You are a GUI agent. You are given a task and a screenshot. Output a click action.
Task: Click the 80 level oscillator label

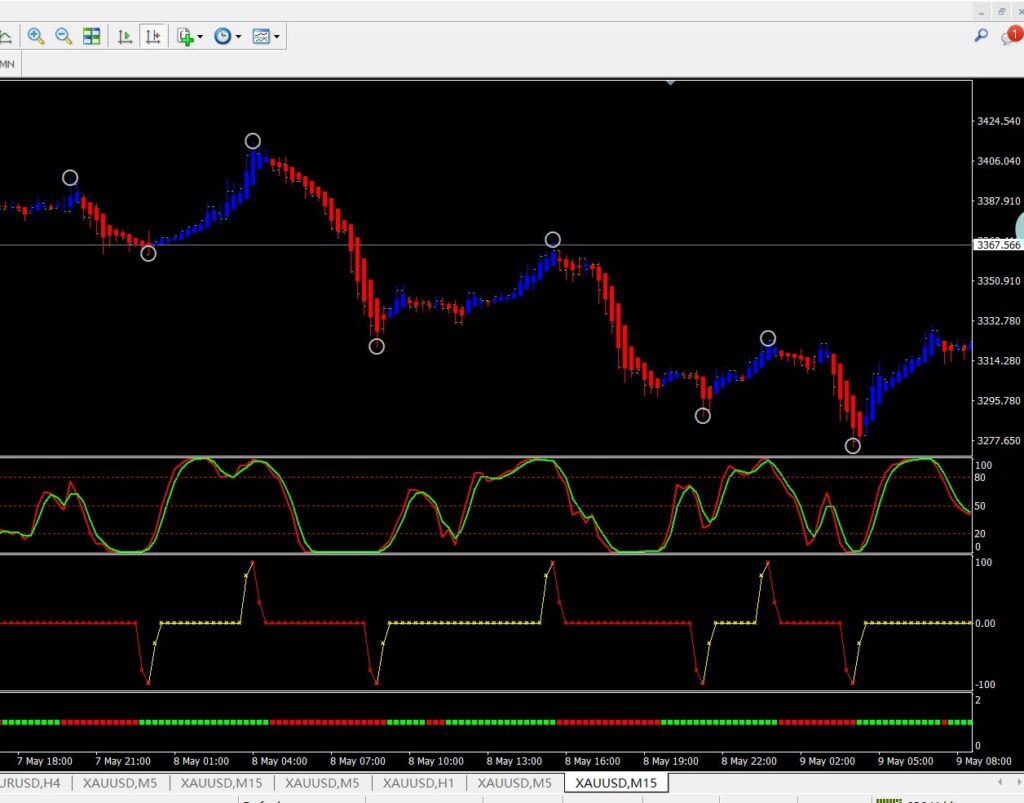coord(980,478)
